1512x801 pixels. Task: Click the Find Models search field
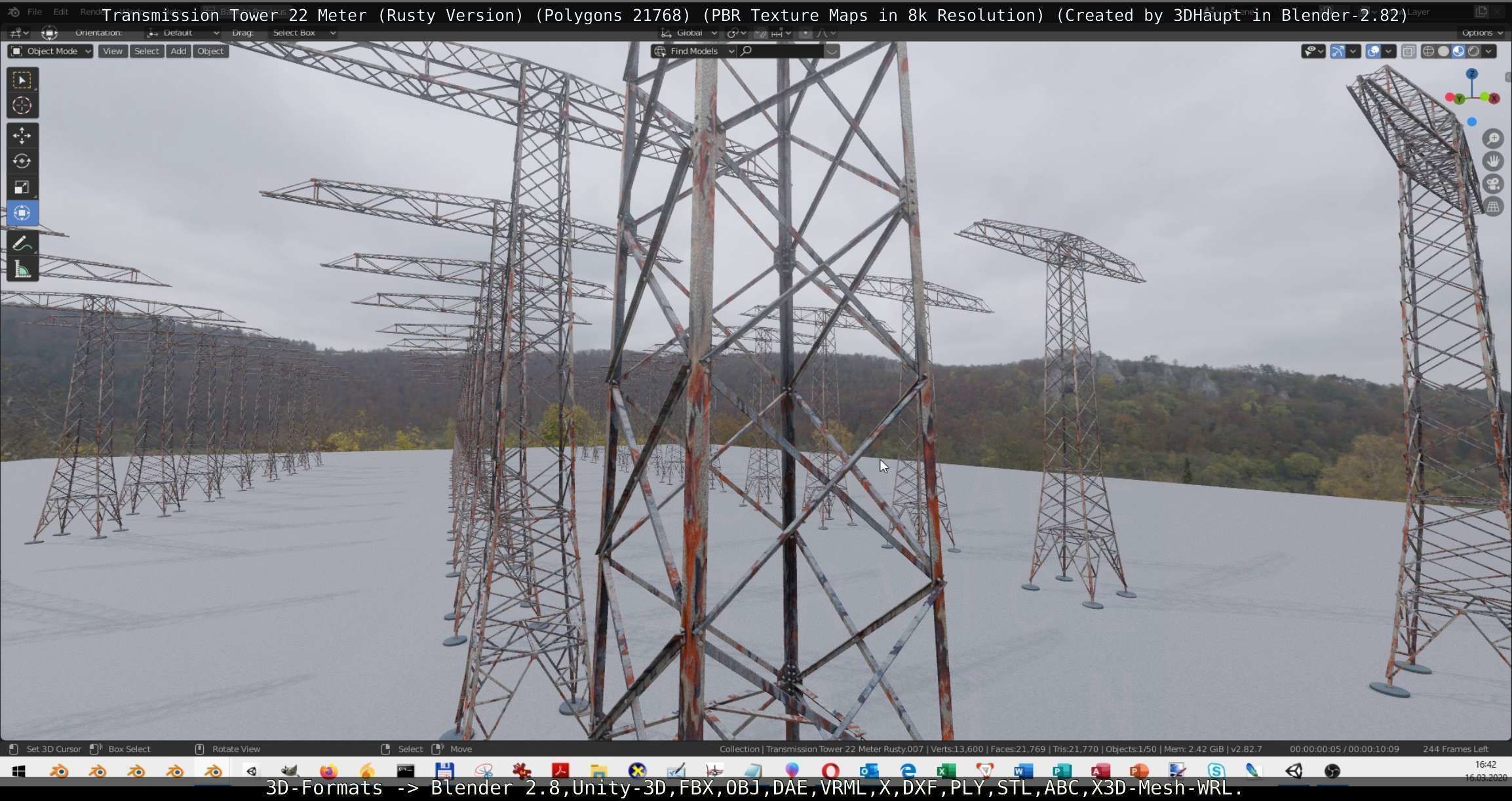781,51
